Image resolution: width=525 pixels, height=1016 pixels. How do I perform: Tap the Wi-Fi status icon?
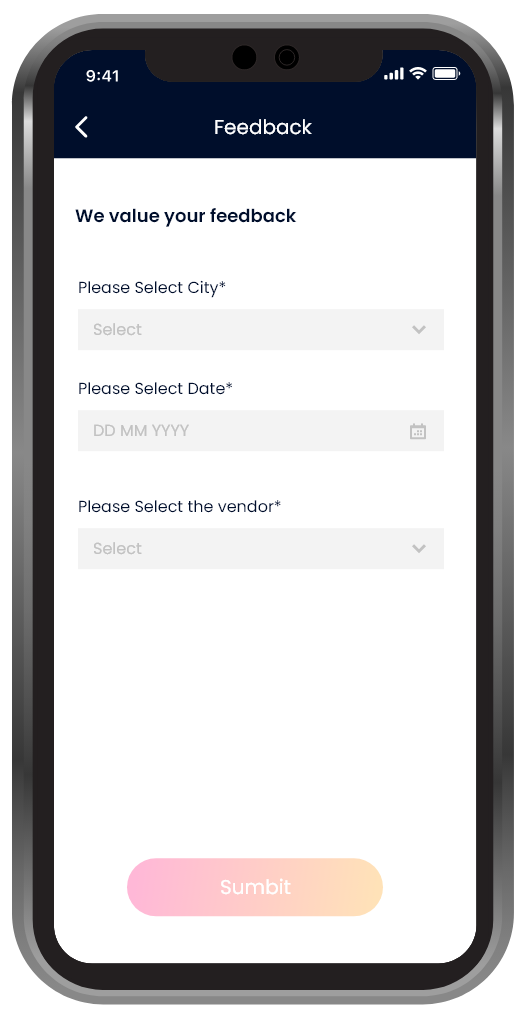pyautogui.click(x=418, y=73)
